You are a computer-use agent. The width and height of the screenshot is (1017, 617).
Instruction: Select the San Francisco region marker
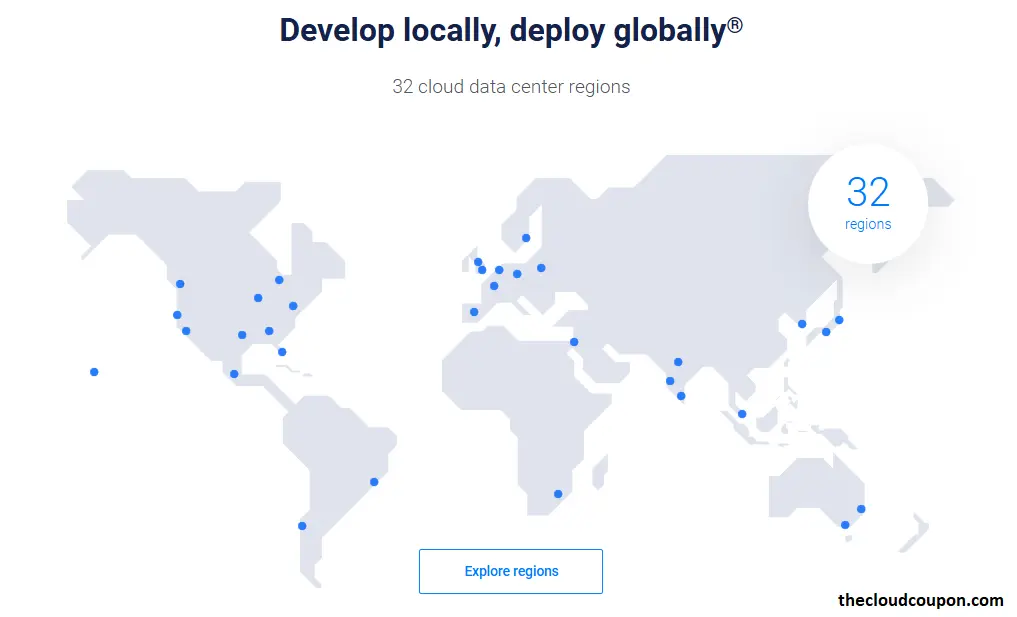point(177,315)
